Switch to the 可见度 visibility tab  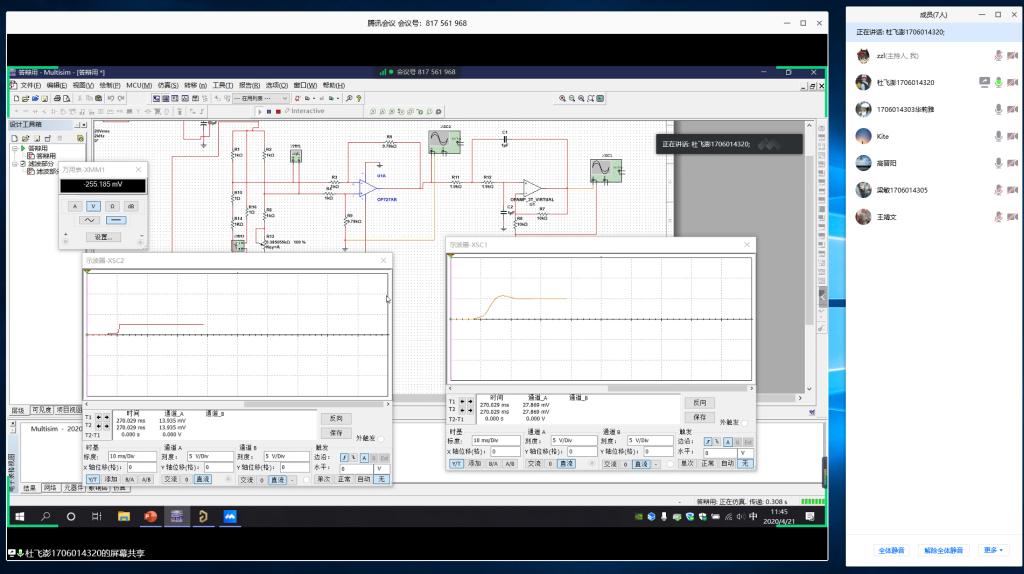point(42,410)
